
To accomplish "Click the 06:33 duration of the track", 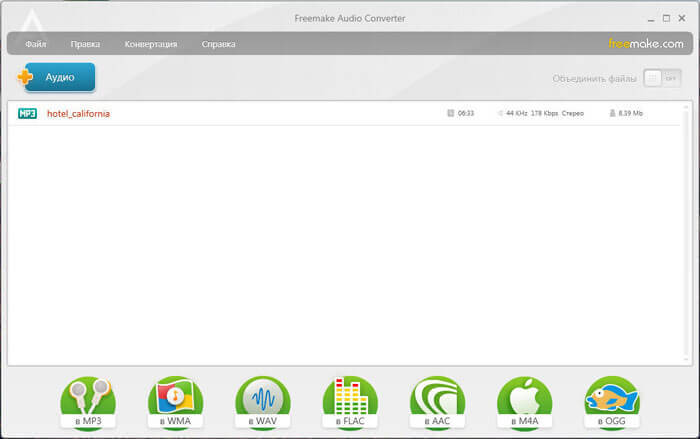I will (x=465, y=114).
